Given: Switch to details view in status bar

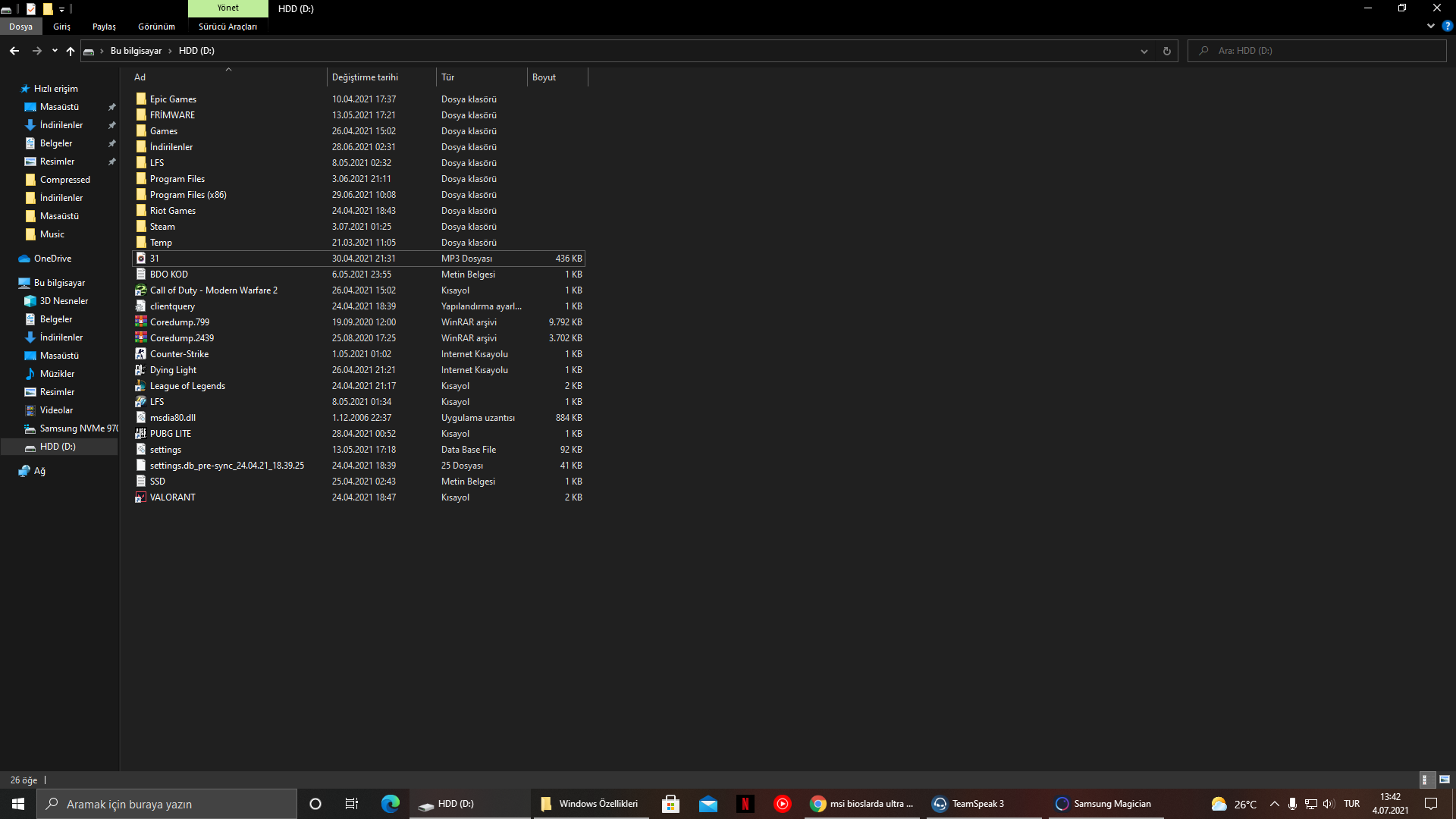Looking at the screenshot, I should pyautogui.click(x=1426, y=780).
